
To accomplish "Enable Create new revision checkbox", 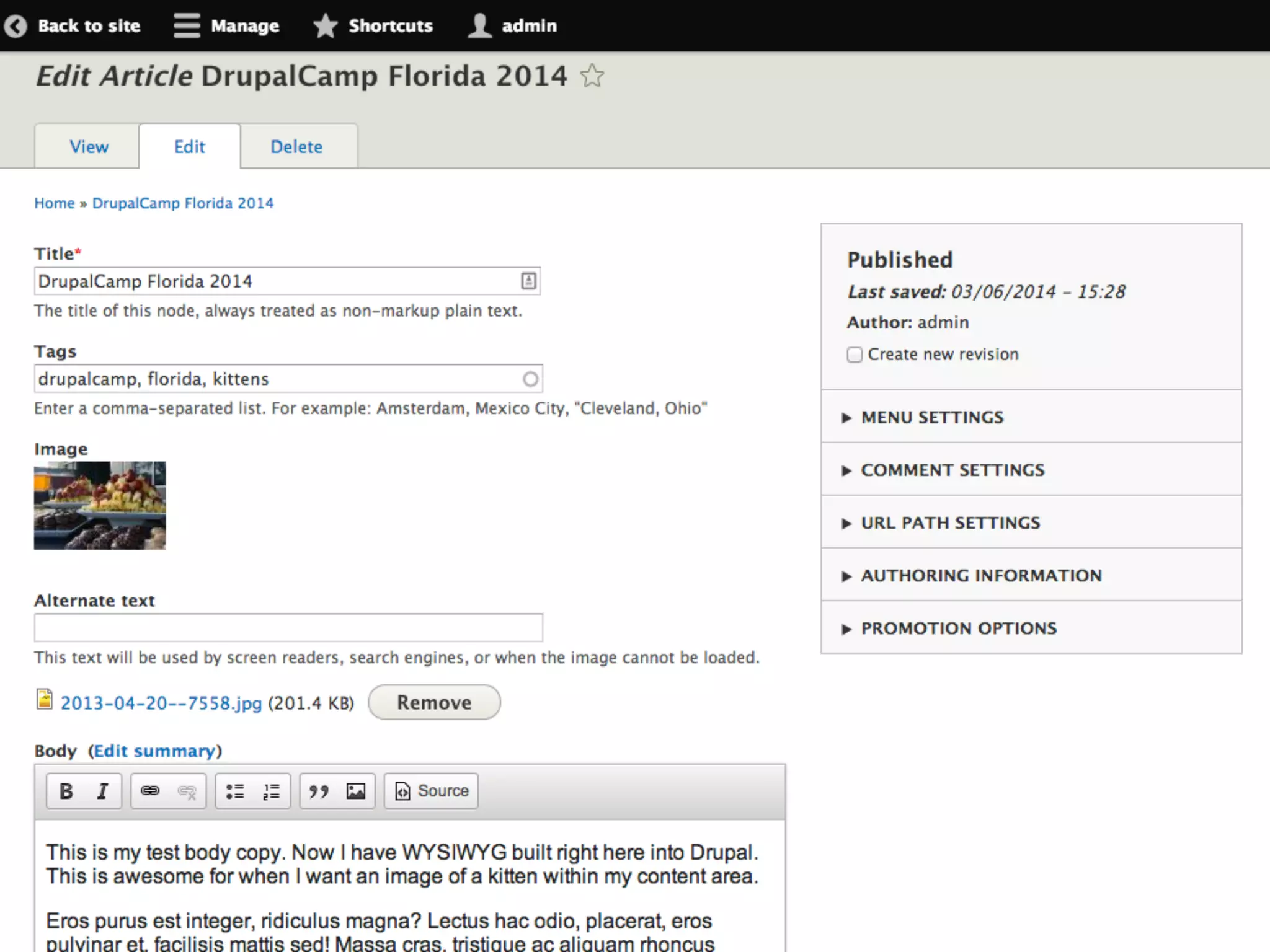I will point(855,355).
